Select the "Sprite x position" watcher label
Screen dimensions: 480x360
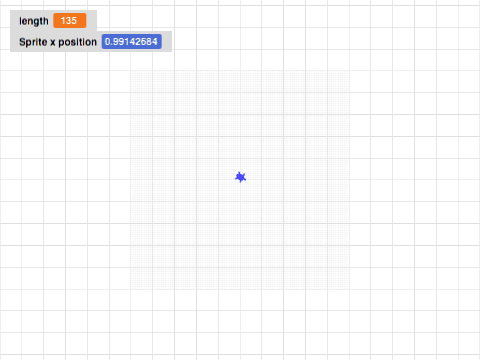point(58,42)
